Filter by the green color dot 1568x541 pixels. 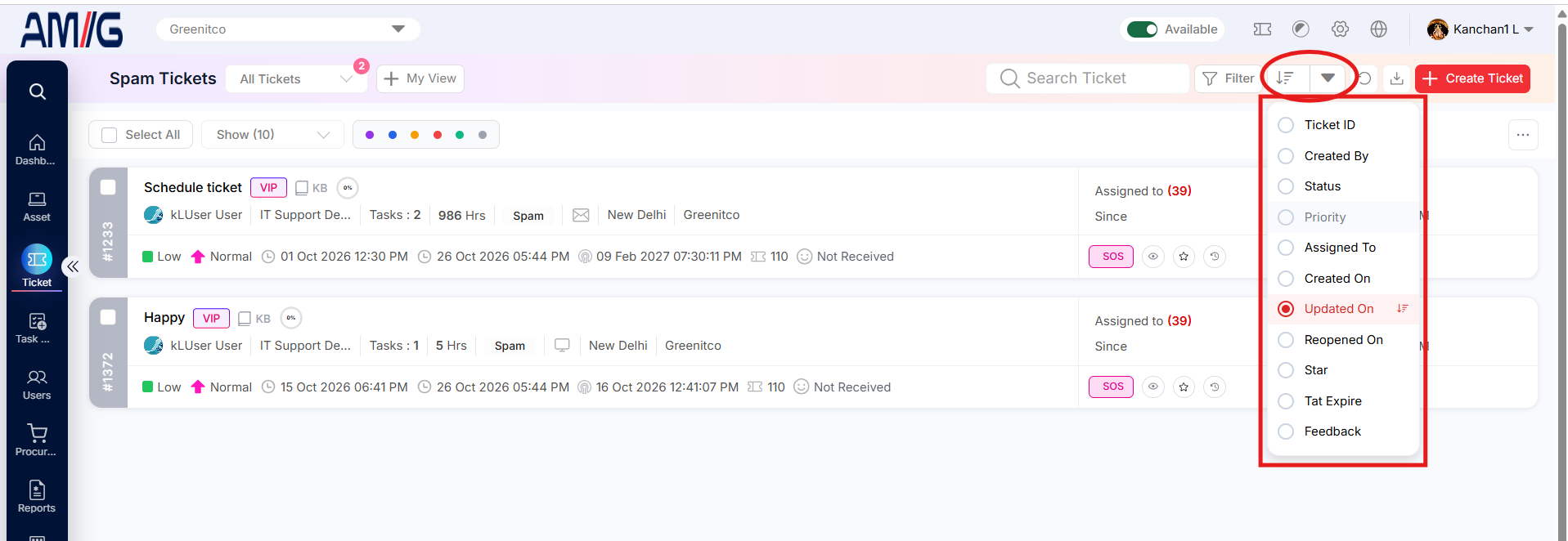coord(460,135)
